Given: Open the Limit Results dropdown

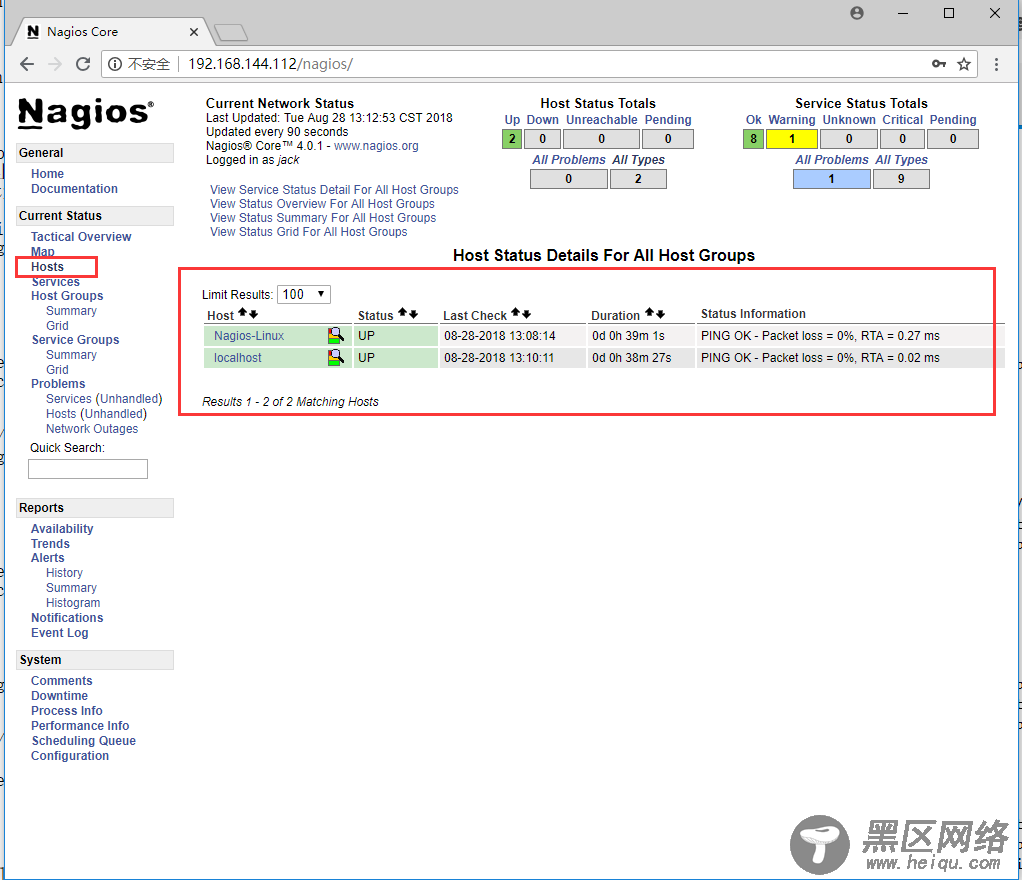Looking at the screenshot, I should [304, 294].
